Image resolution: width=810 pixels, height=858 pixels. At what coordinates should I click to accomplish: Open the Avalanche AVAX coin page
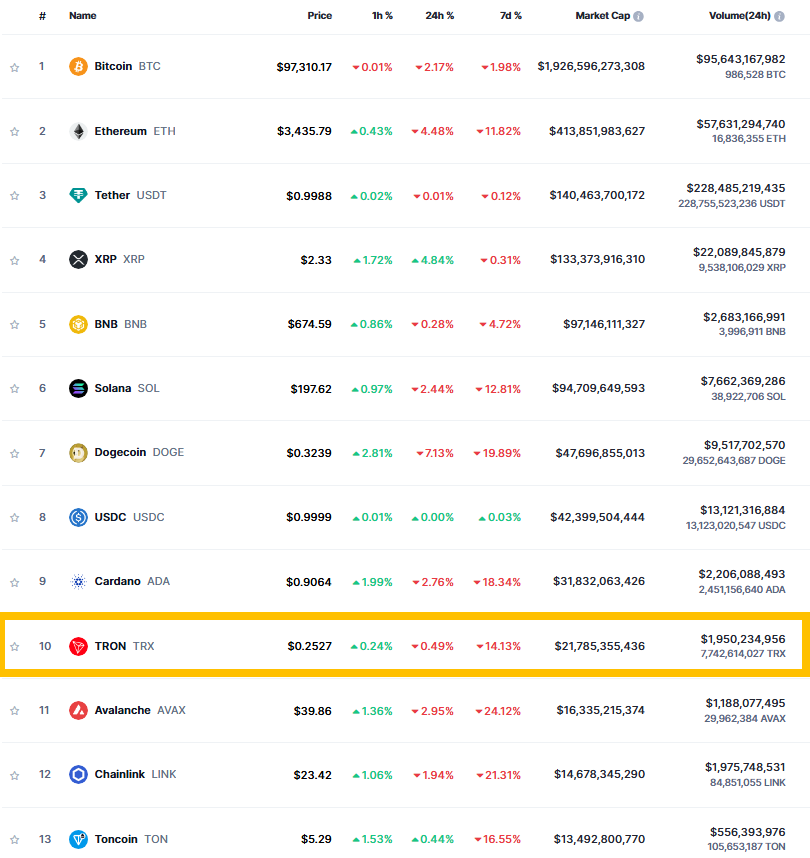140,710
